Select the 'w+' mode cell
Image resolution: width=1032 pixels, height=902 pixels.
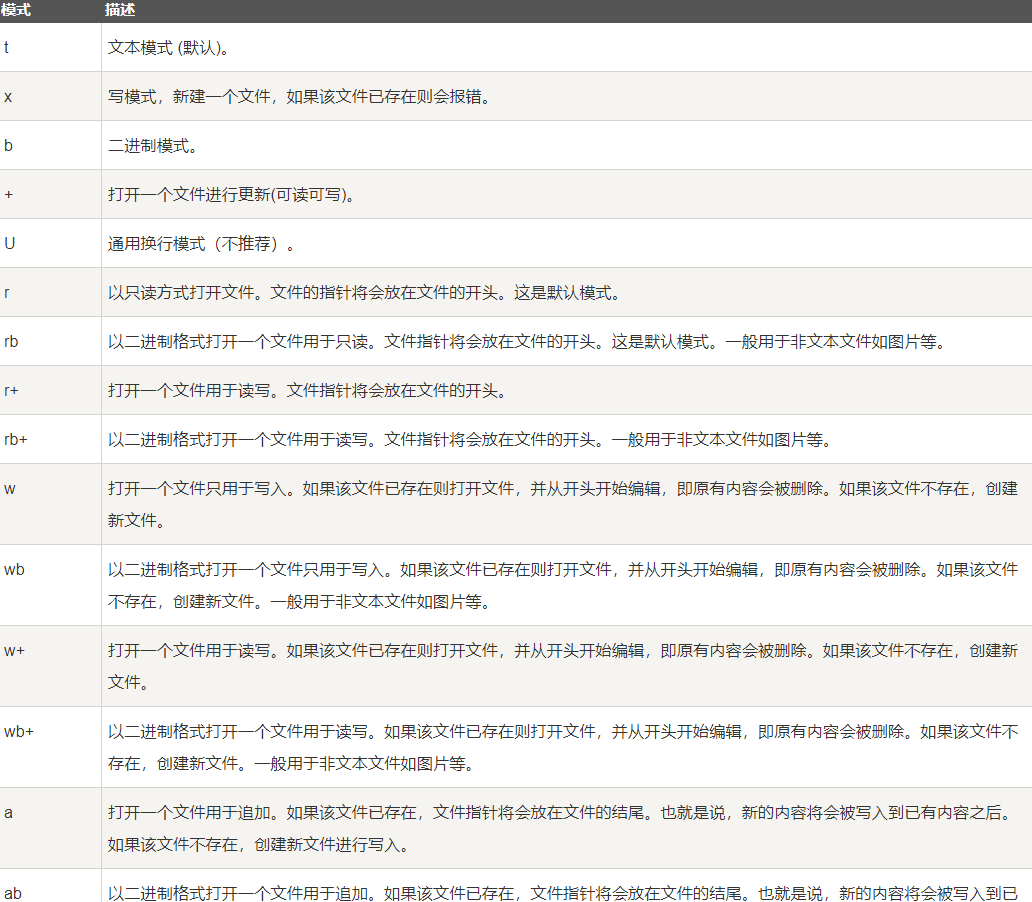tap(50, 666)
